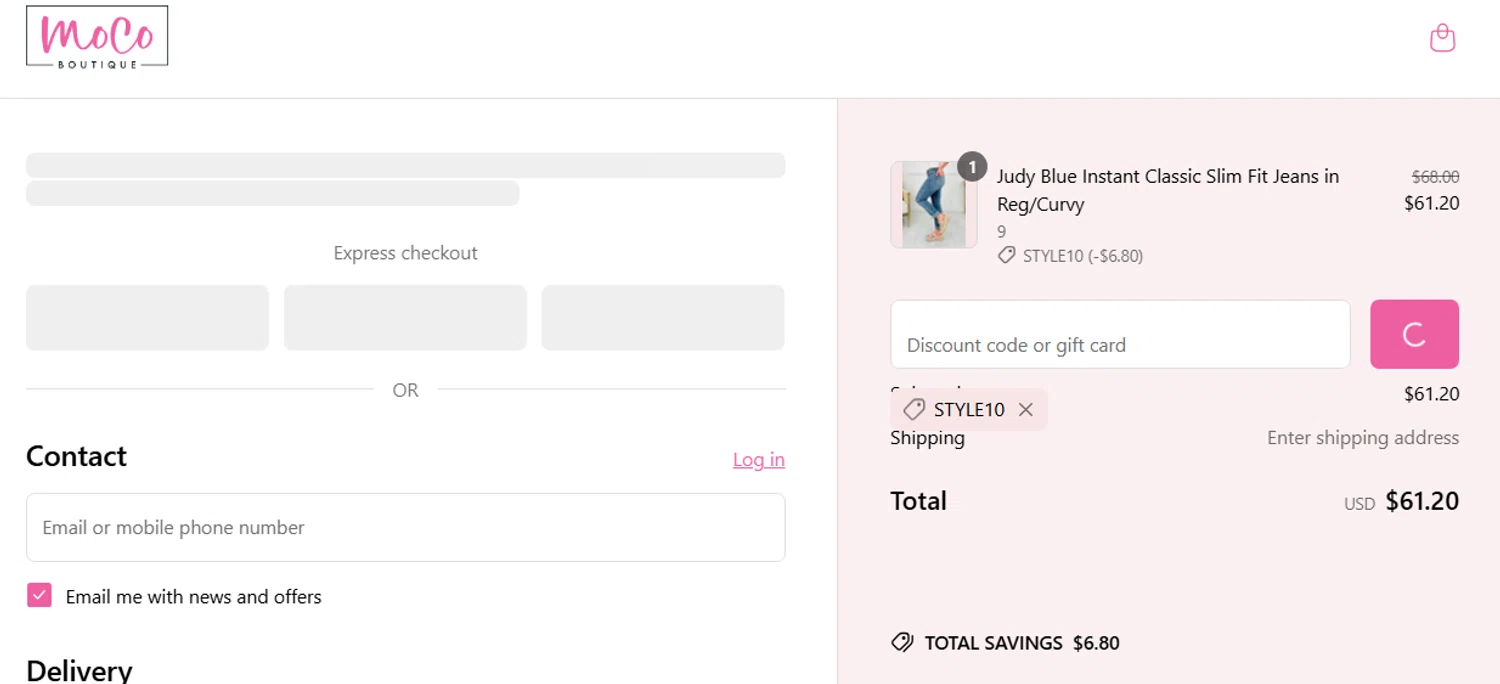1500x684 pixels.
Task: Click the quantity badge on jeans thumbnail
Action: [971, 166]
